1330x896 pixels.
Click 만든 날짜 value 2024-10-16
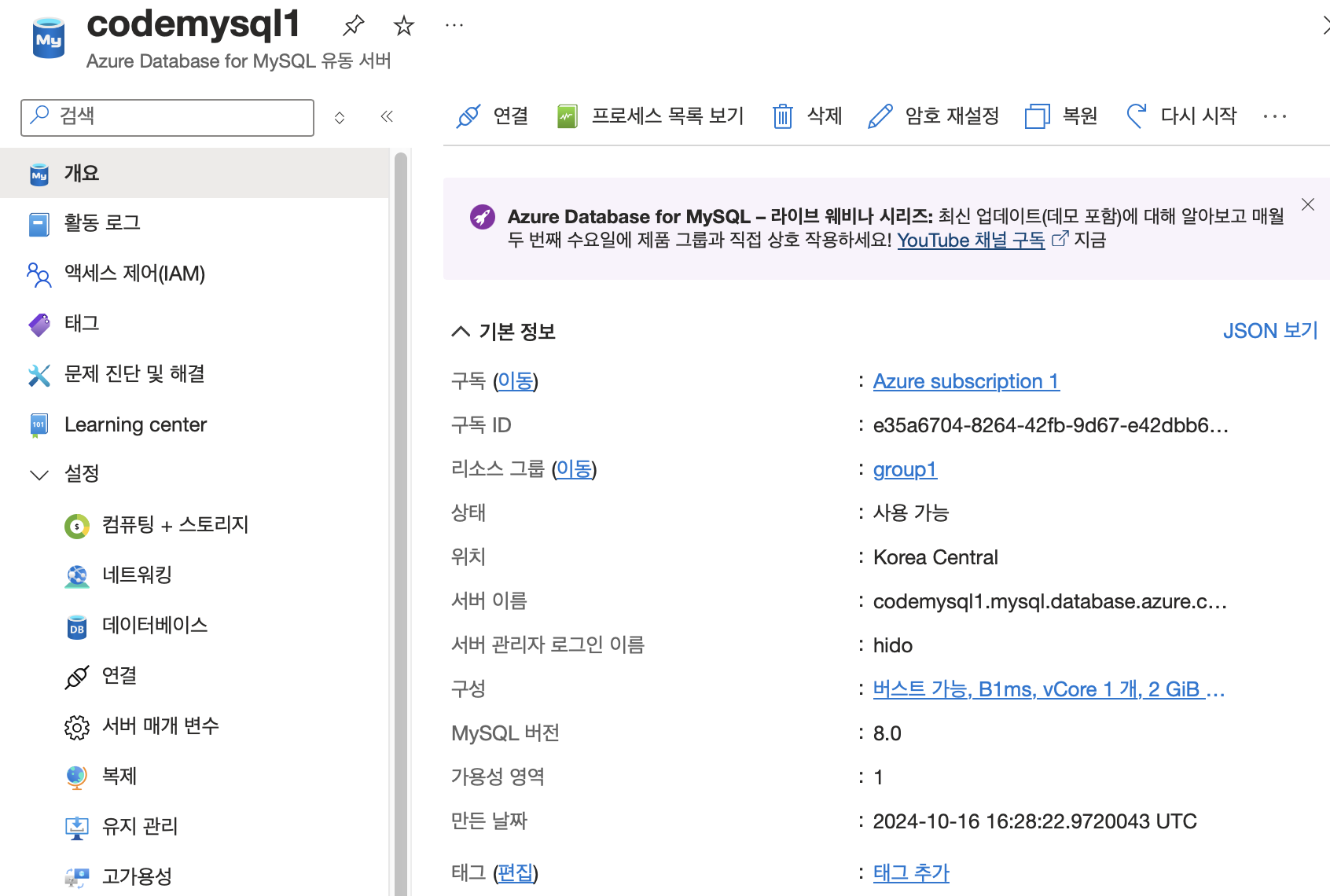1034,821
